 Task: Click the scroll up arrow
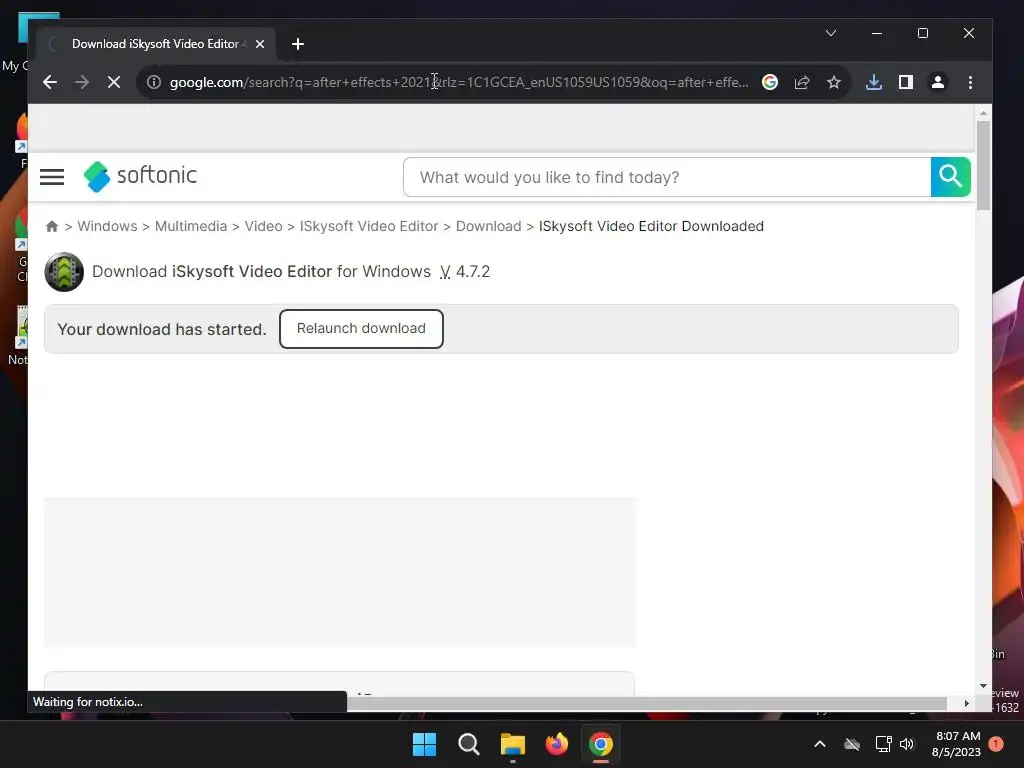click(x=983, y=114)
